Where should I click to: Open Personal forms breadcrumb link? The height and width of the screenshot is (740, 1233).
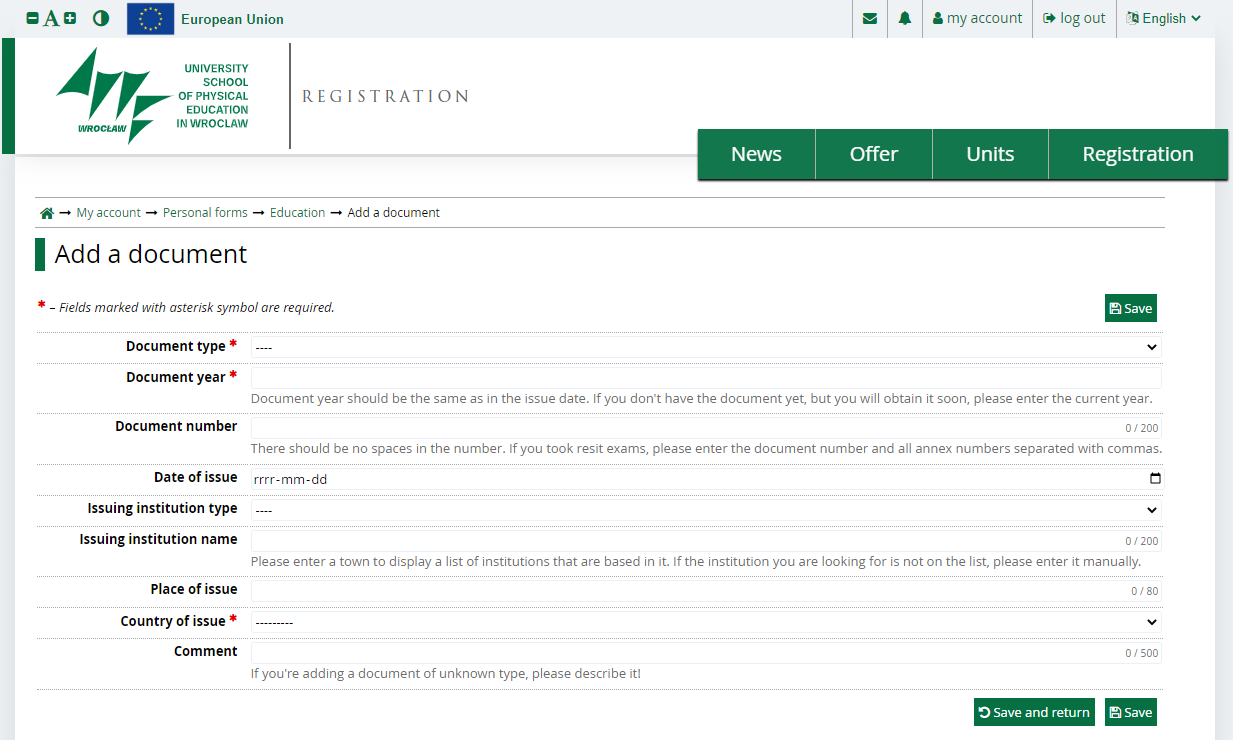coord(205,213)
